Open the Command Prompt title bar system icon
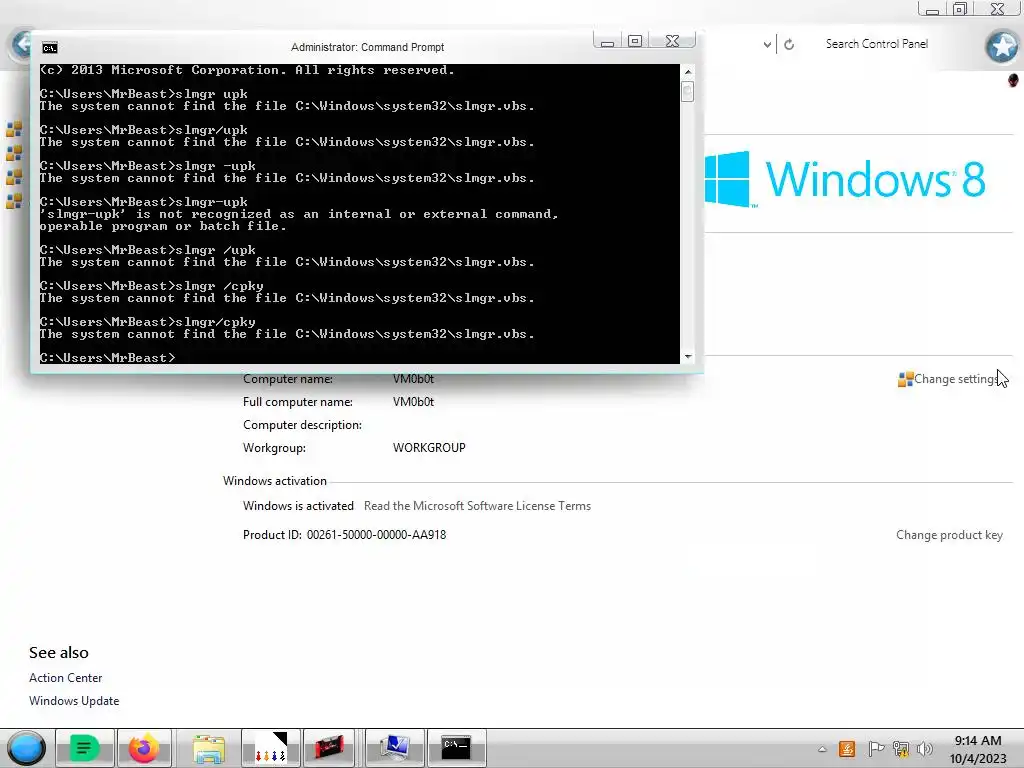Screen dimensions: 1024x768 50,48
